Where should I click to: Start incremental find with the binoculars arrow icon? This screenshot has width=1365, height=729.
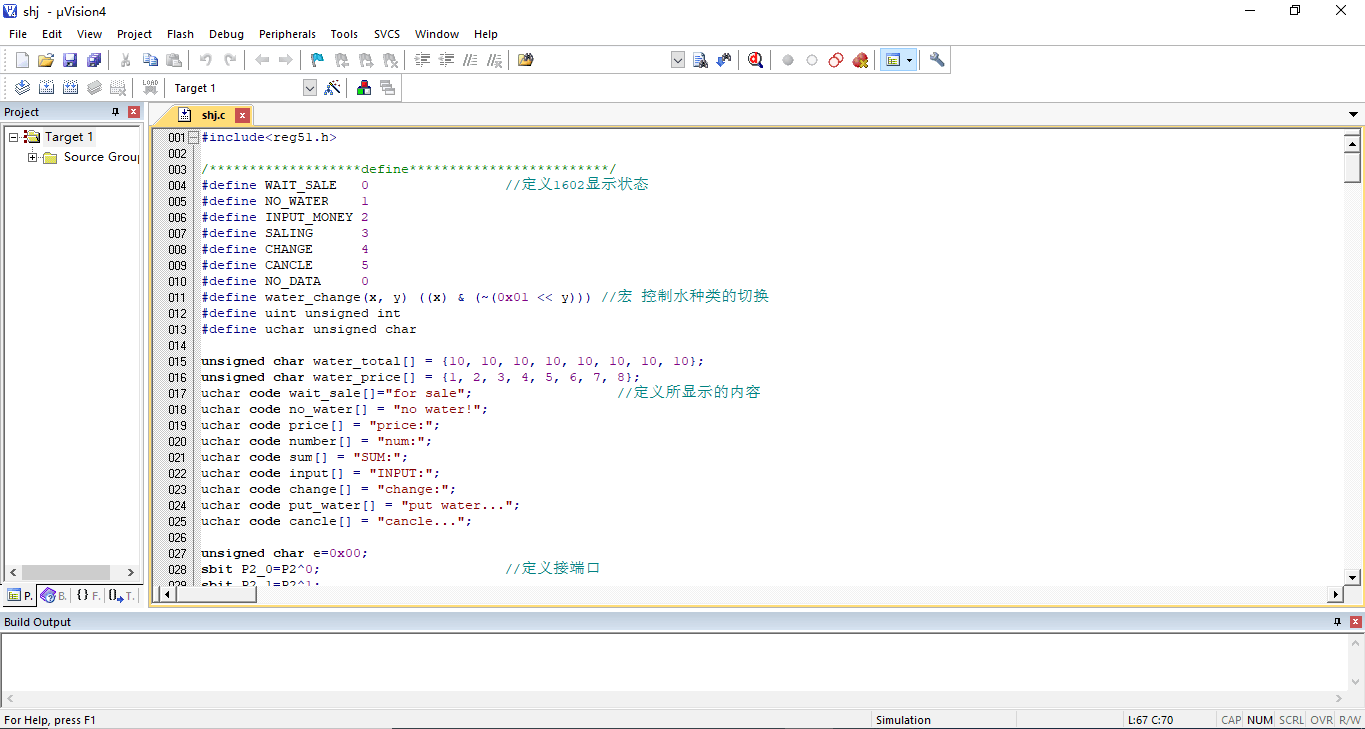[x=724, y=60]
